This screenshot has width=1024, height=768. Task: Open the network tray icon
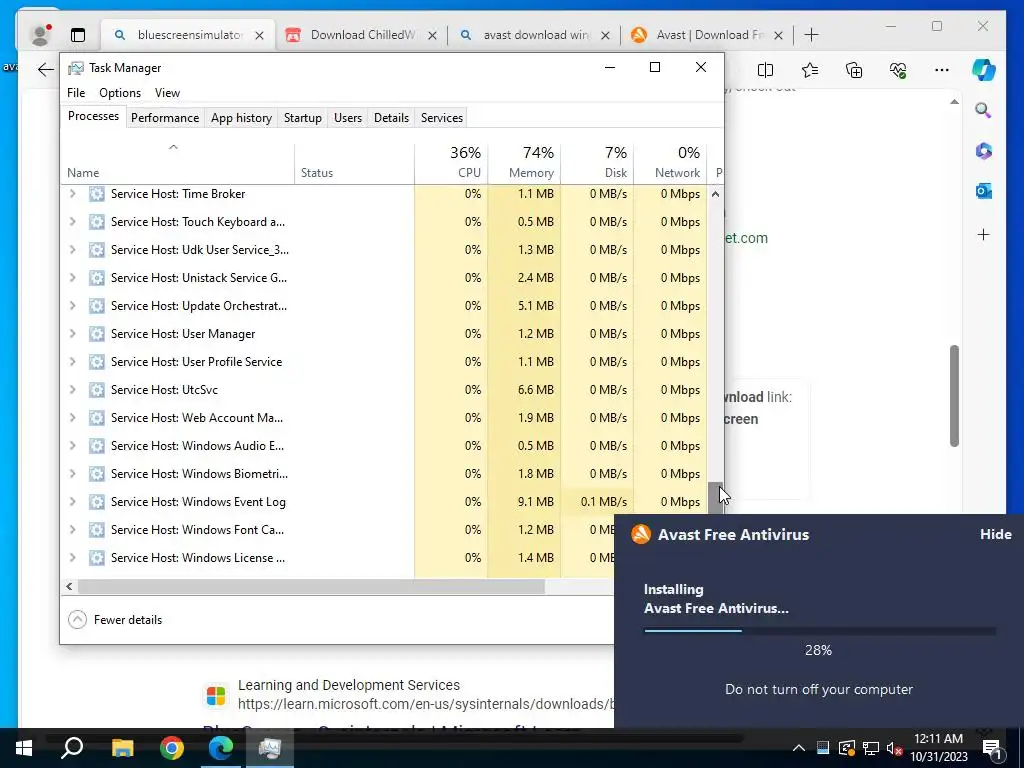871,748
